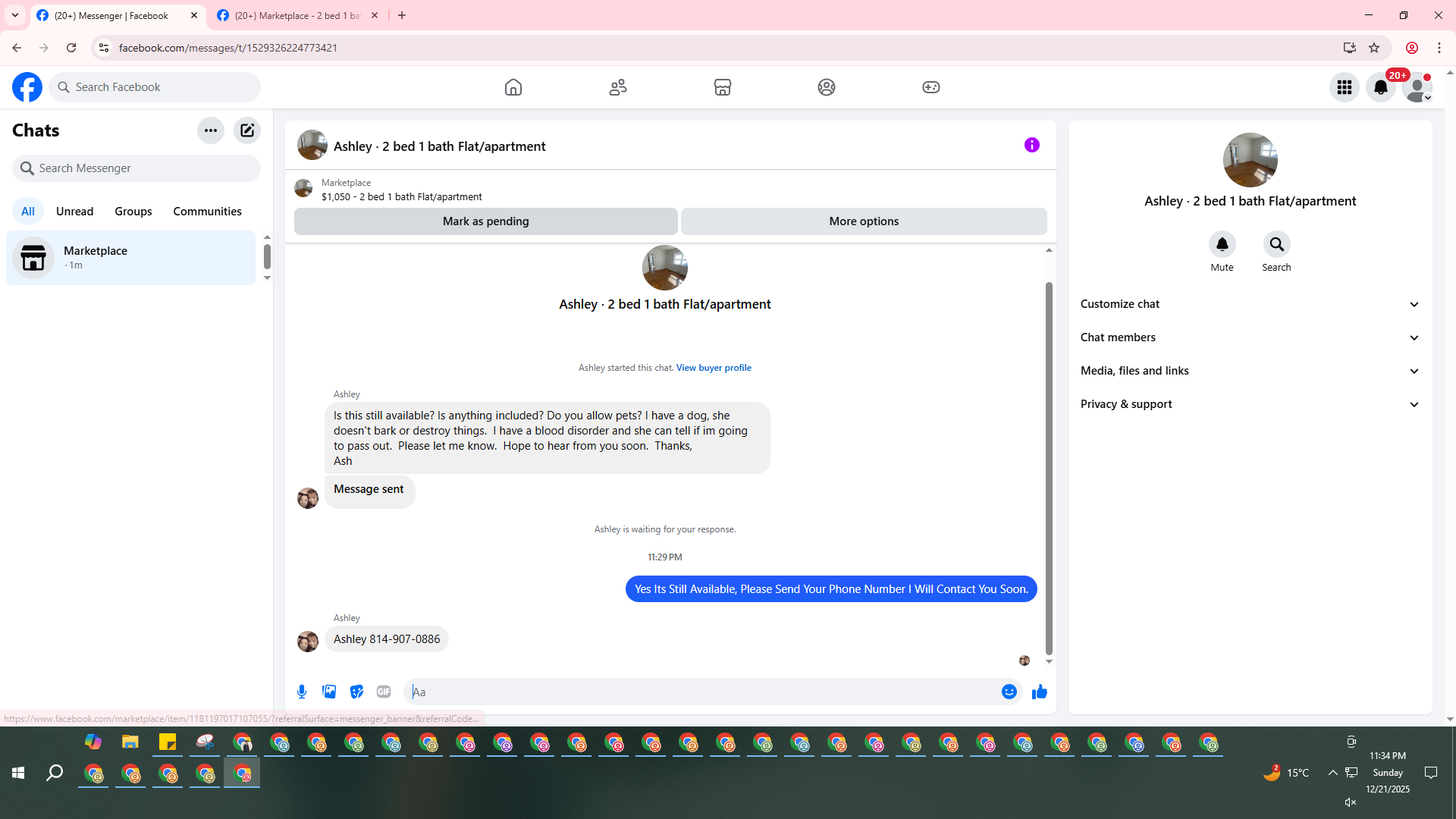Send a voice clip
Screen dimensions: 1456x819
tap(302, 692)
